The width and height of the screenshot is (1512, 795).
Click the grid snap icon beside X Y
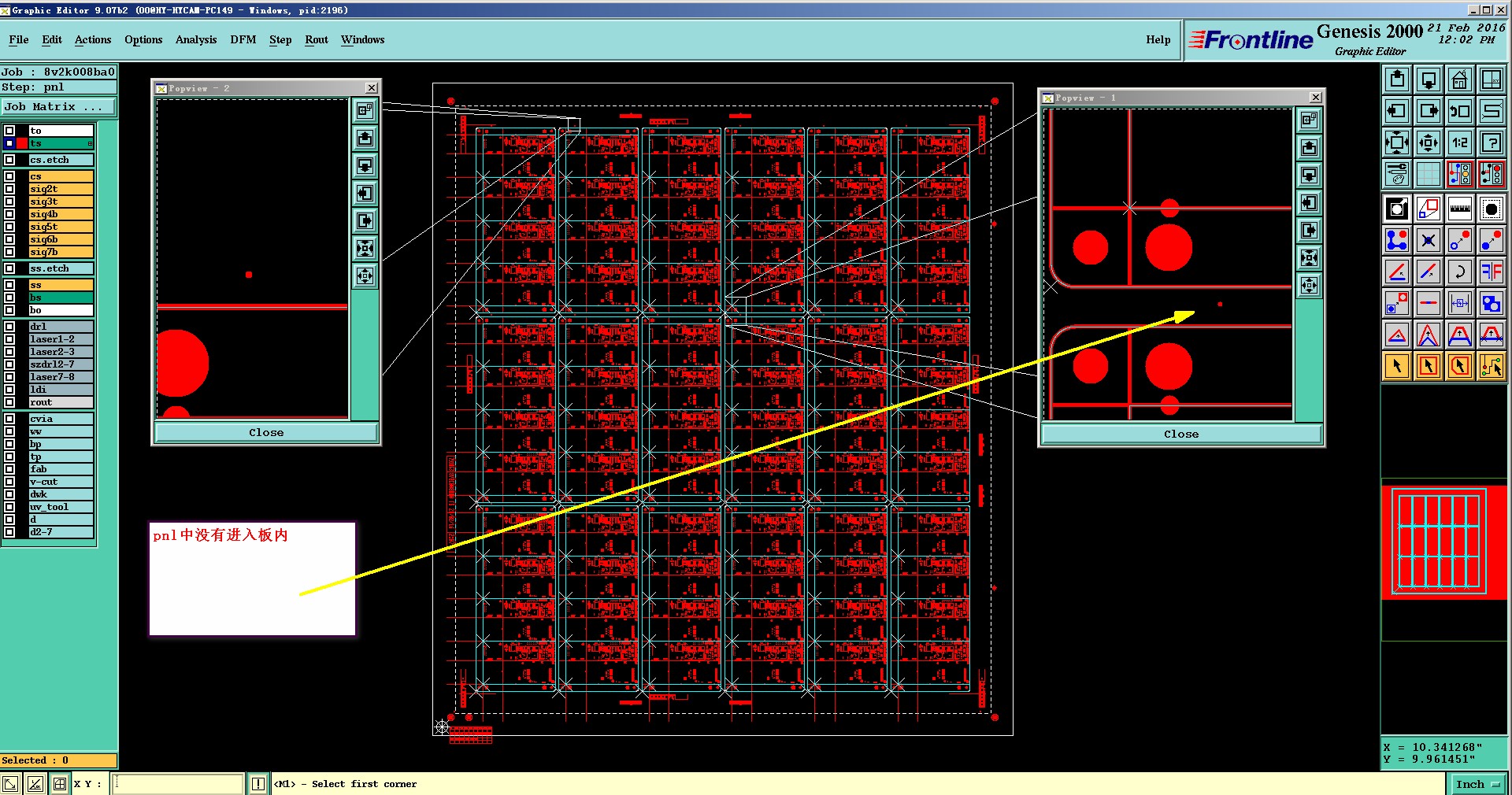pos(60,784)
